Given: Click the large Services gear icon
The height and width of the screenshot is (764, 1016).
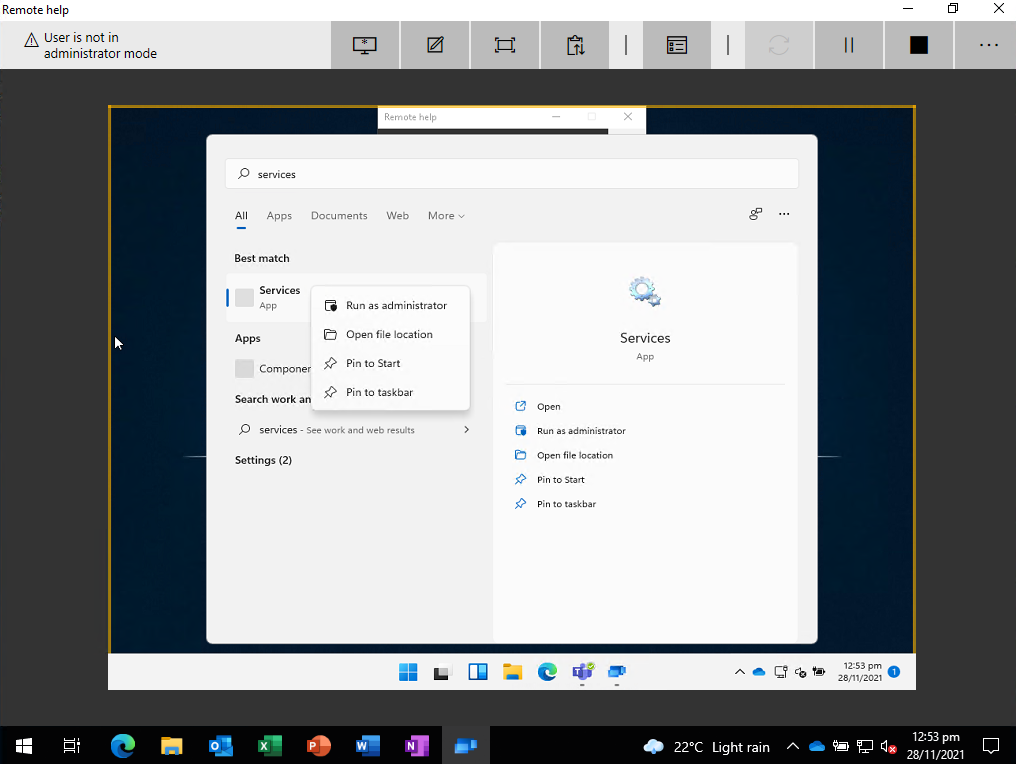Looking at the screenshot, I should coord(645,292).
